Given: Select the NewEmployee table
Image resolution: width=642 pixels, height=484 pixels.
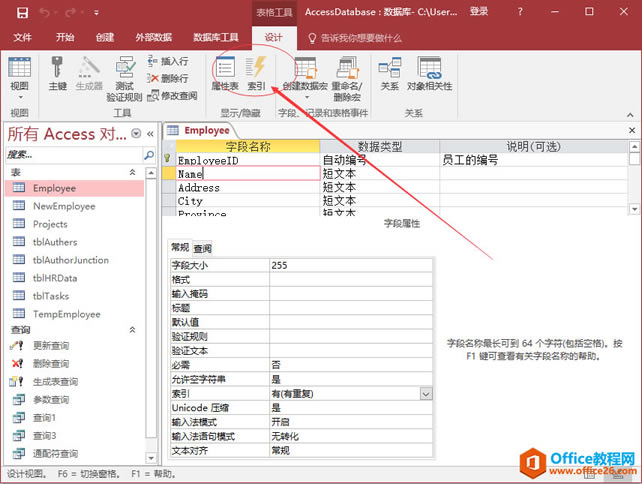Looking at the screenshot, I should click(75, 206).
